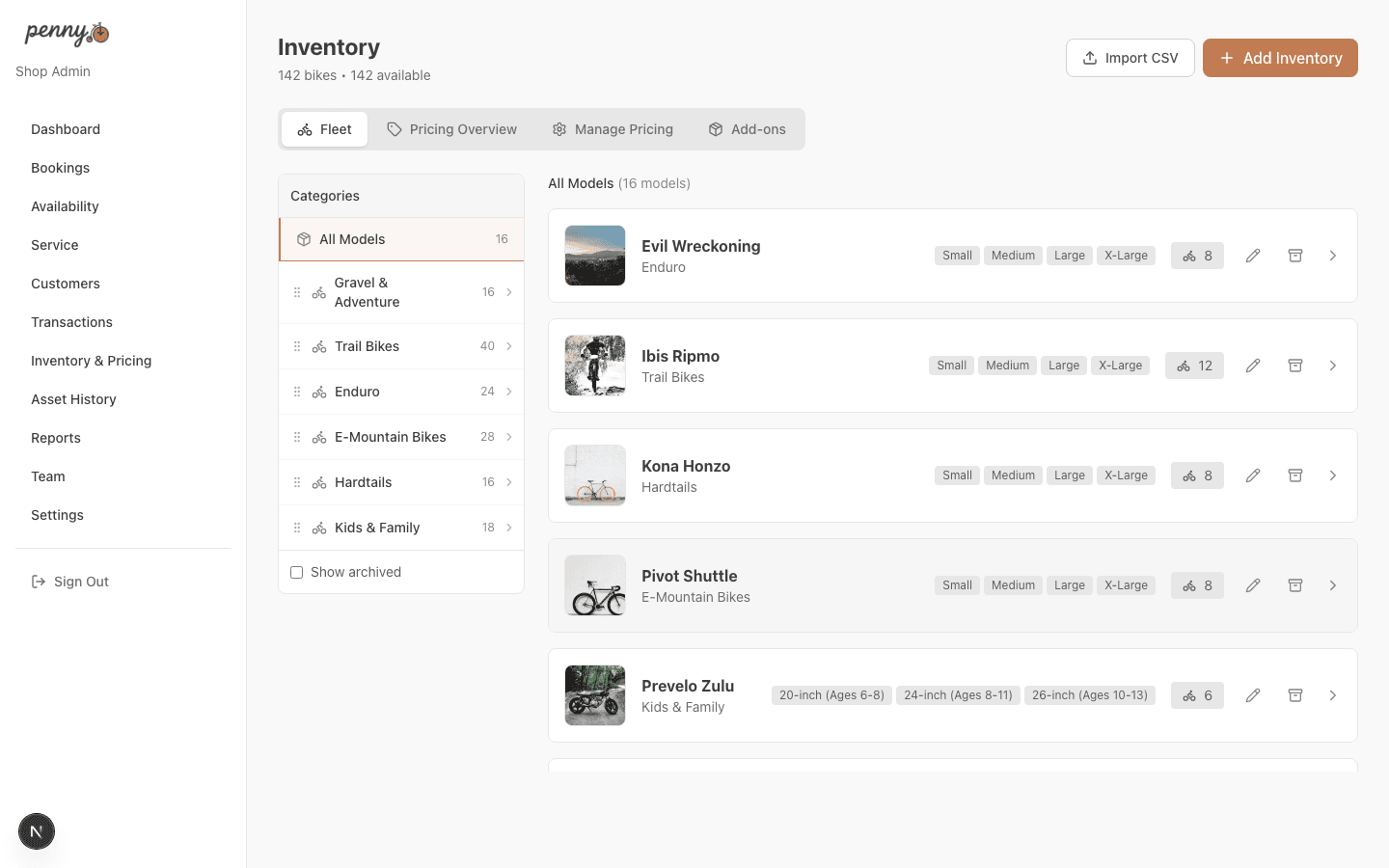The image size is (1389, 868).
Task: Expand the Gravel & Adventure category
Action: coord(509,291)
